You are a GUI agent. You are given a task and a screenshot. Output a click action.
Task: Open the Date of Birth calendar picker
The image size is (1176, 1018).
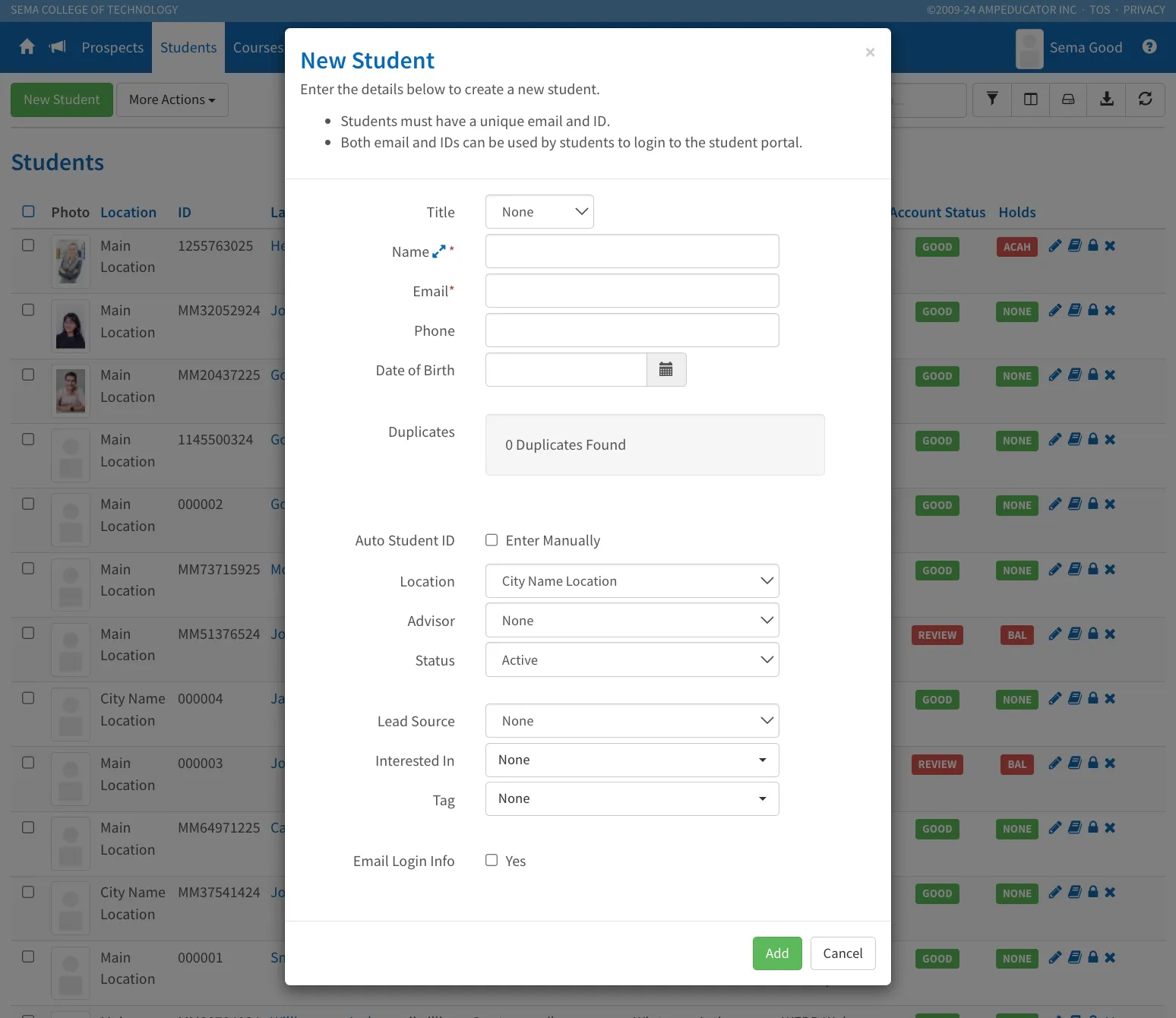coord(666,370)
